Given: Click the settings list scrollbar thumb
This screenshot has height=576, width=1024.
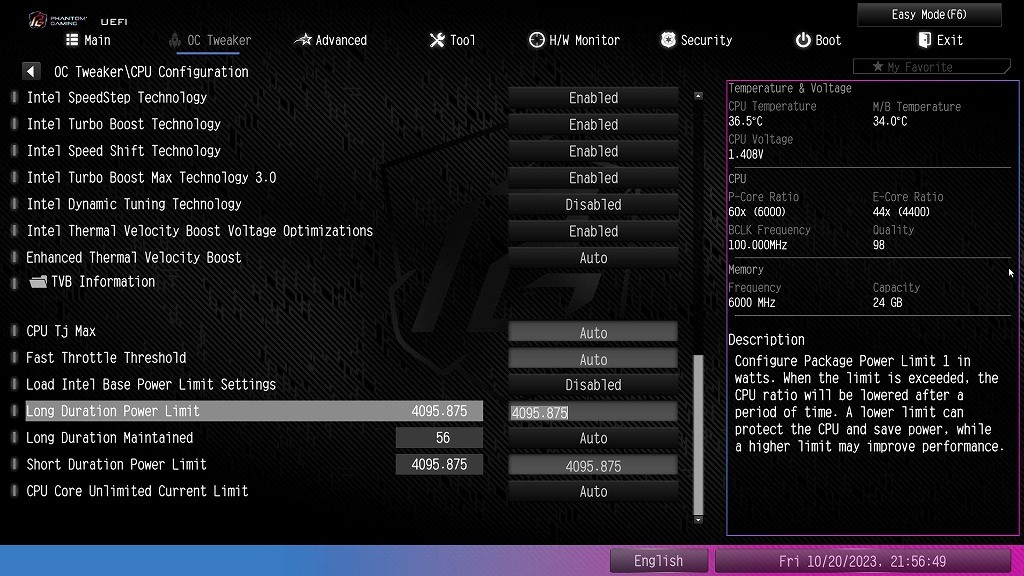Looking at the screenshot, I should tap(698, 435).
